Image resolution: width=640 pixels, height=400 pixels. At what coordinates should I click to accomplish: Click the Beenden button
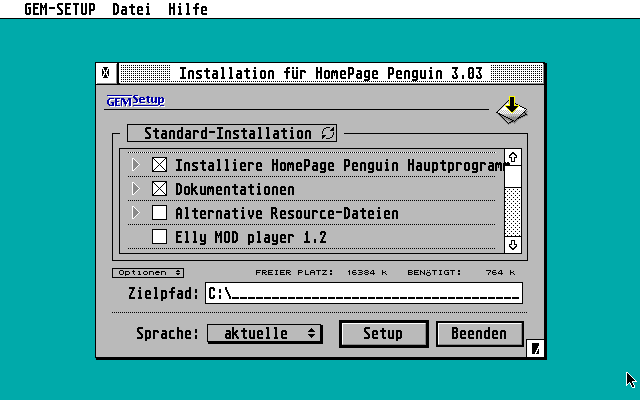pos(480,334)
